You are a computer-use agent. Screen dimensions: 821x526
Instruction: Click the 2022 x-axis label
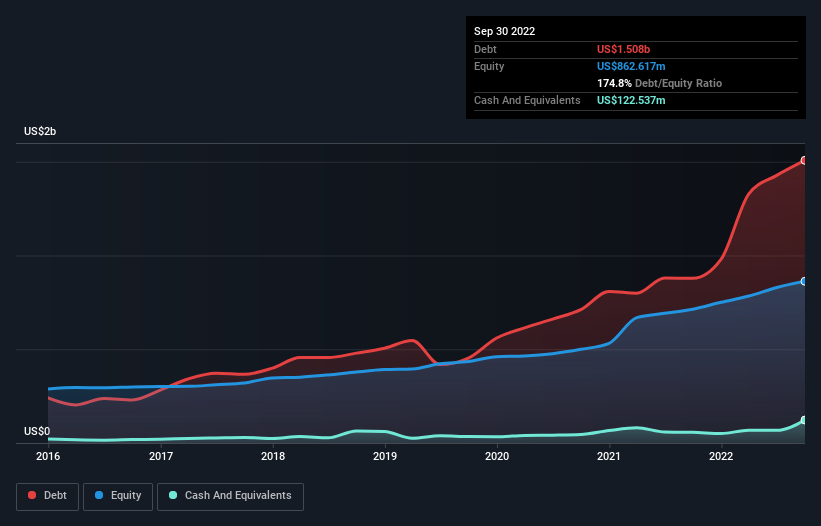click(x=721, y=456)
